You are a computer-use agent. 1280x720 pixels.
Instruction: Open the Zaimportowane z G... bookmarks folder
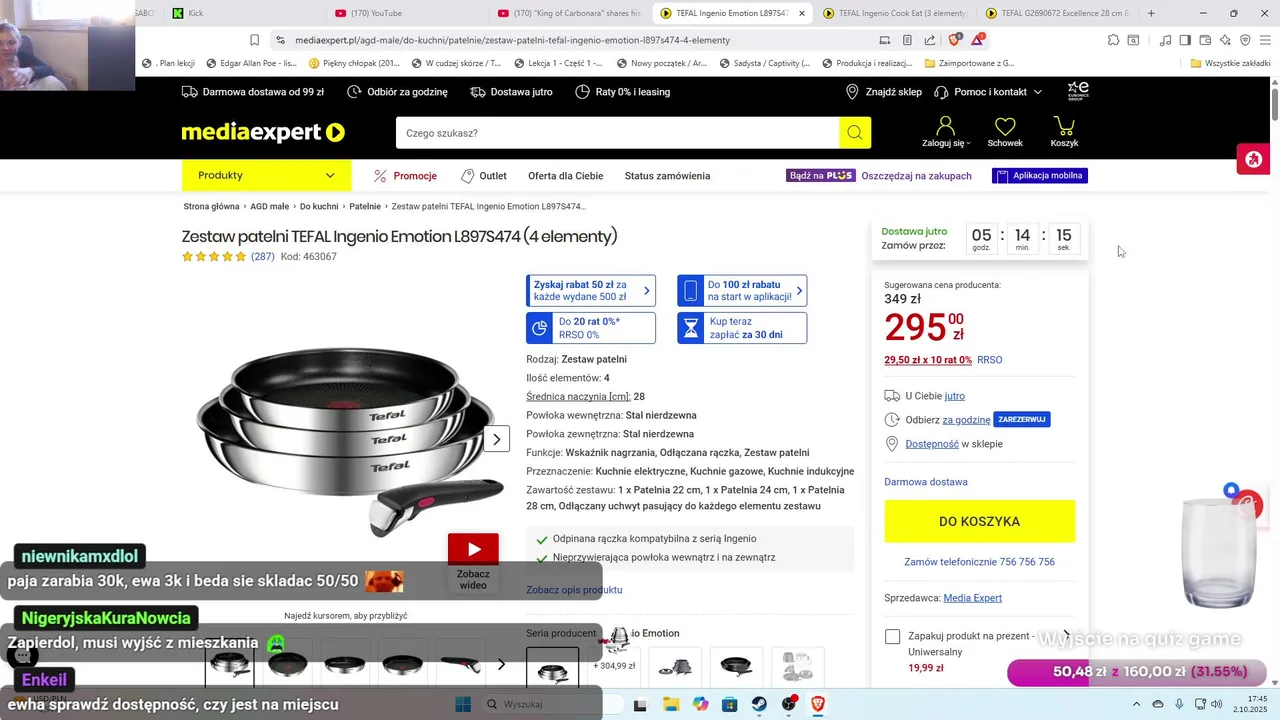tap(969, 63)
